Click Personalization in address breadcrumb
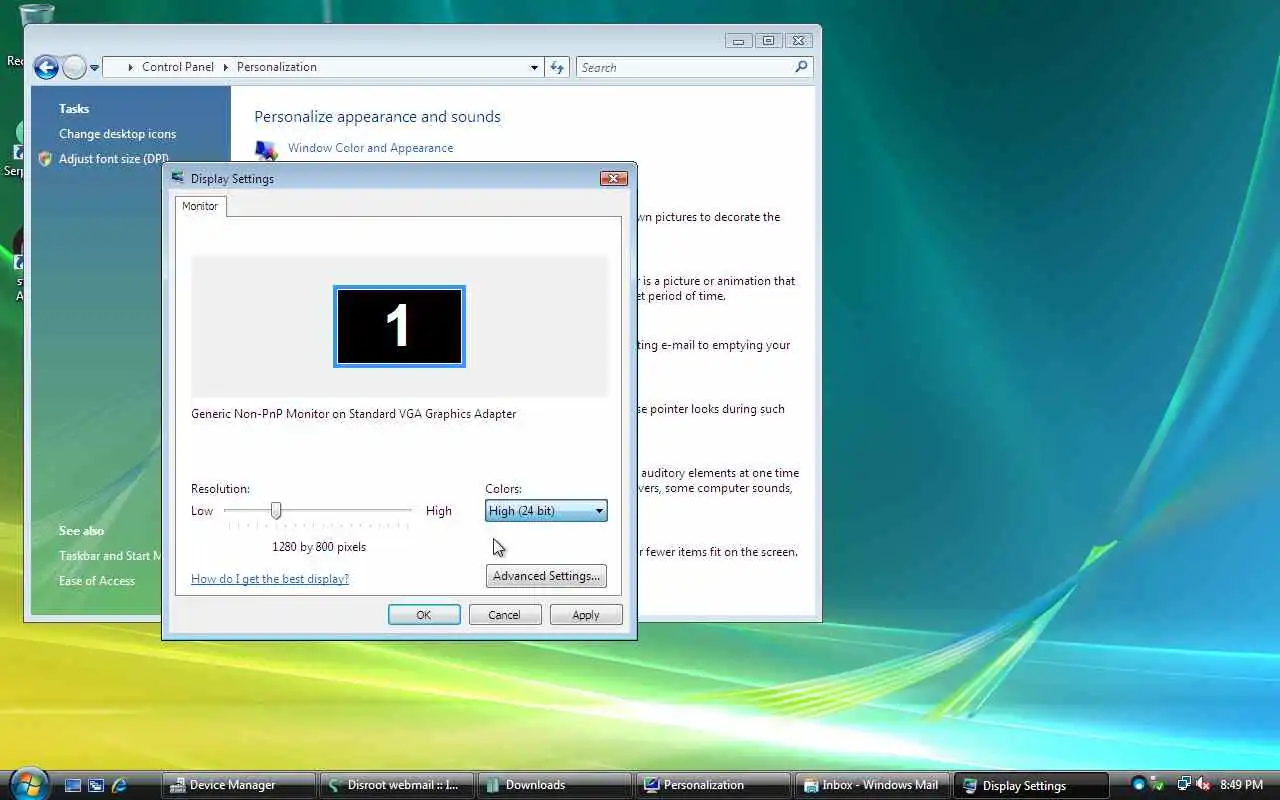This screenshot has height=800, width=1280. 277,67
